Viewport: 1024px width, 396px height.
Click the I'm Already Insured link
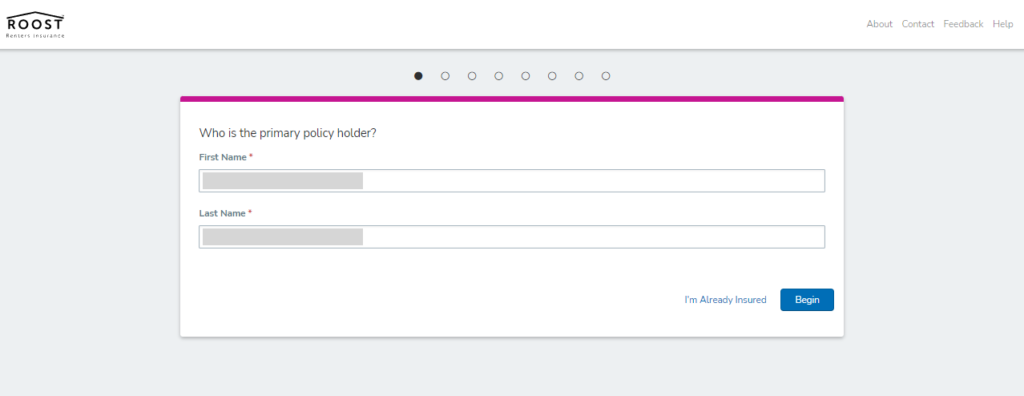coord(725,300)
